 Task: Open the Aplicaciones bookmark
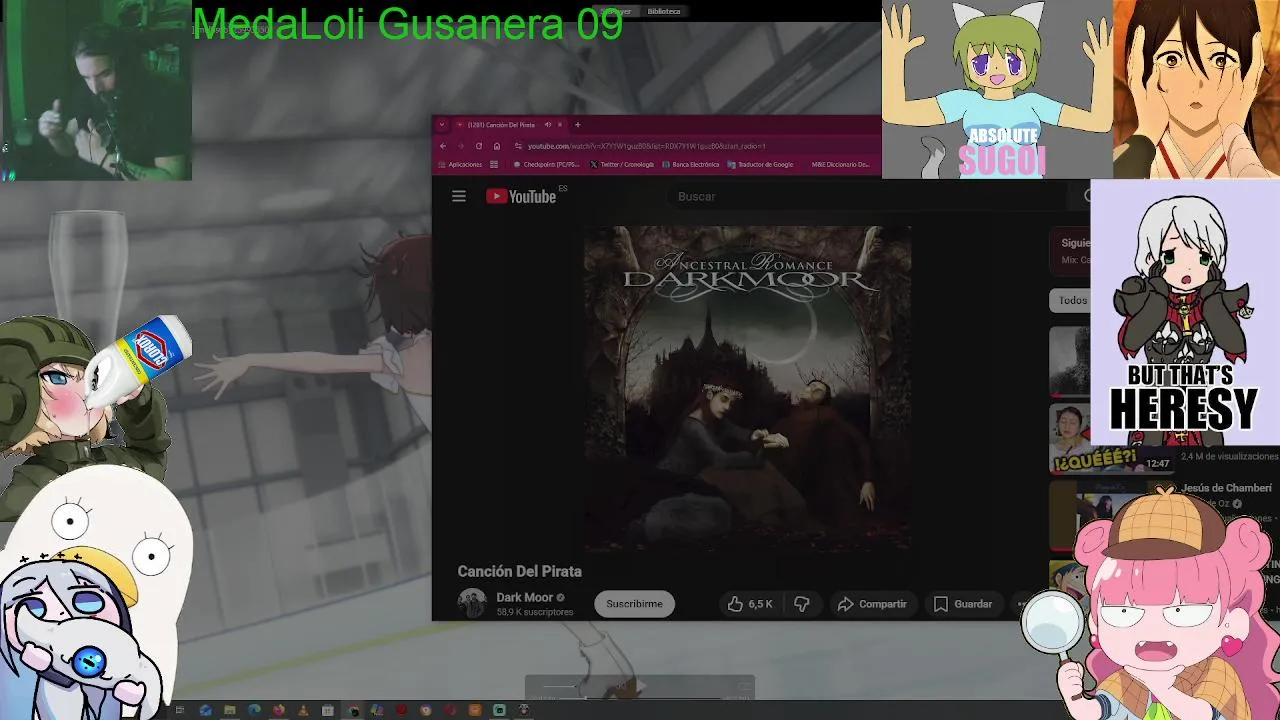point(460,165)
